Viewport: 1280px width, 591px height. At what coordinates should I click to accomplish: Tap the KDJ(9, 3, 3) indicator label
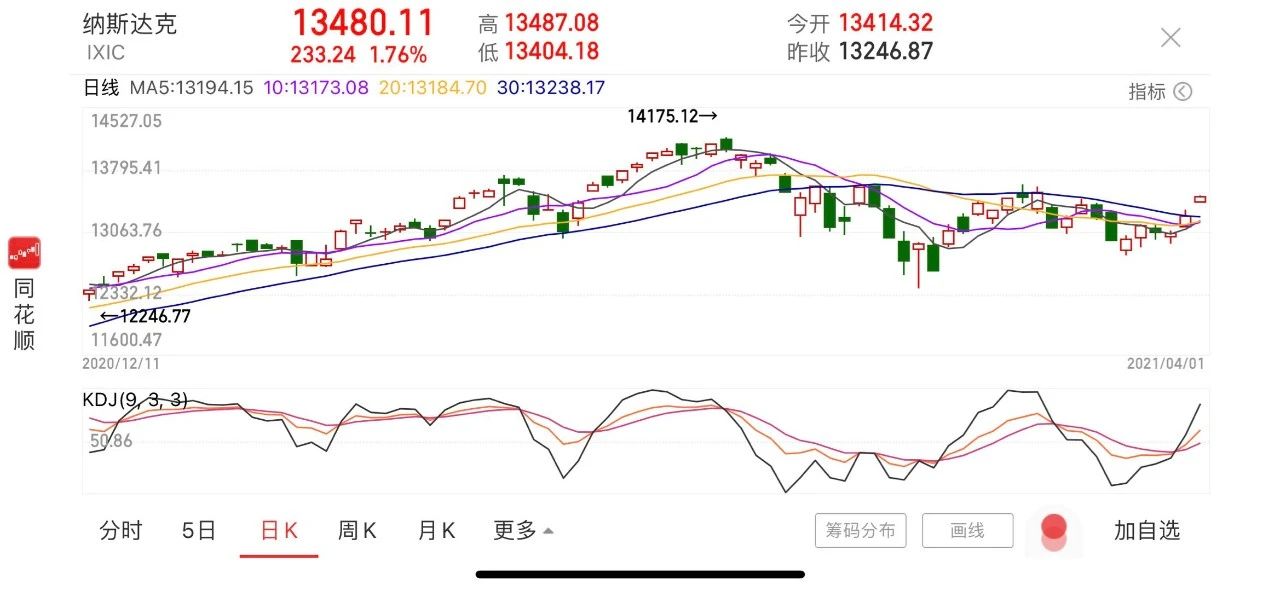point(135,400)
